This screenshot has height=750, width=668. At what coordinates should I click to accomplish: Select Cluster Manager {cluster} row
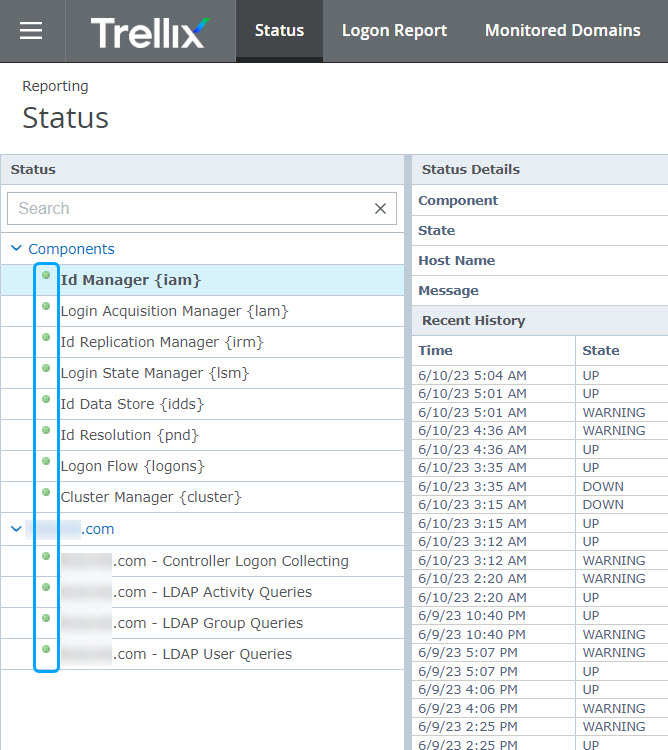coord(202,497)
